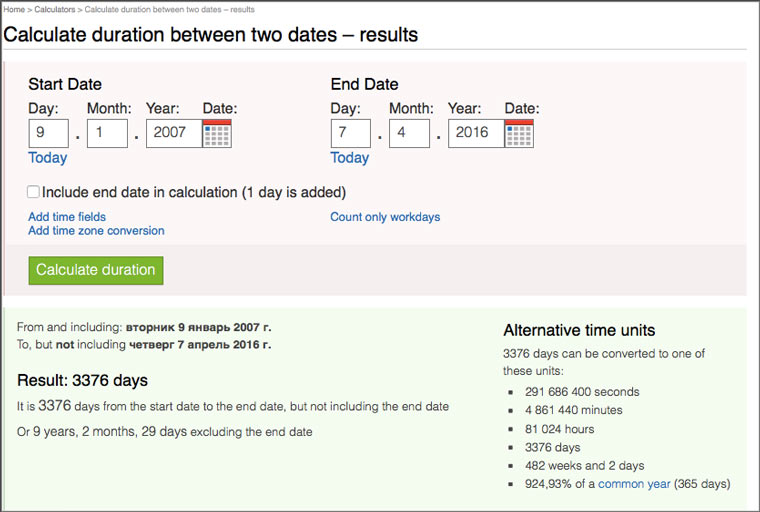Set End Date to Today

click(x=349, y=158)
